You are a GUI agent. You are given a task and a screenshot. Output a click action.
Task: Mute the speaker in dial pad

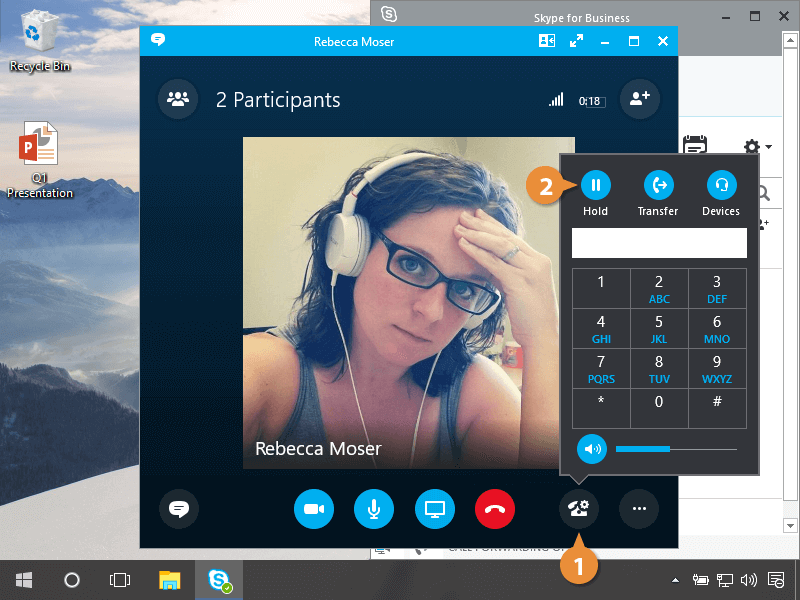[x=593, y=449]
